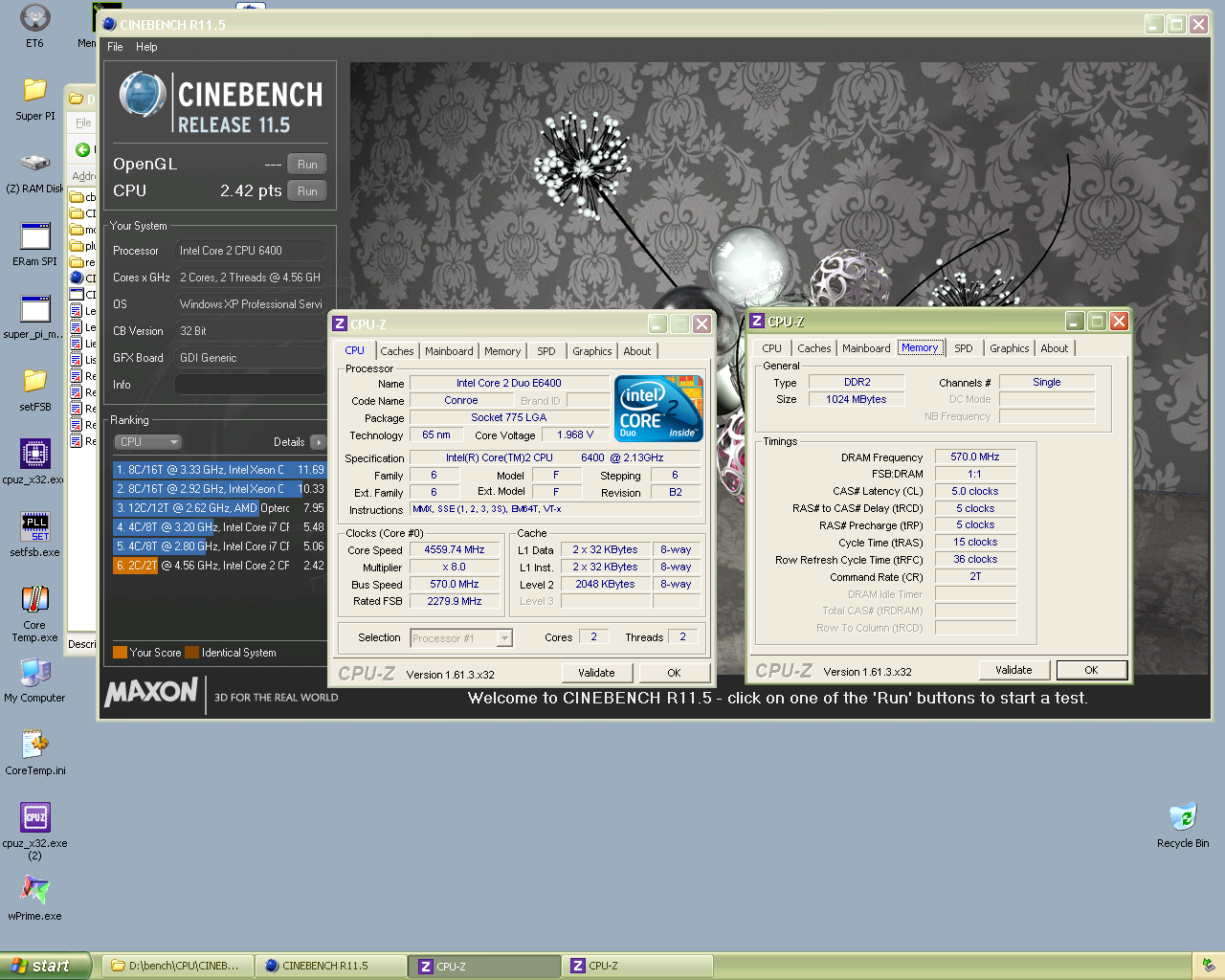
Task: Switch to Caches tab in CPU-Z processor window
Action: pos(397,351)
